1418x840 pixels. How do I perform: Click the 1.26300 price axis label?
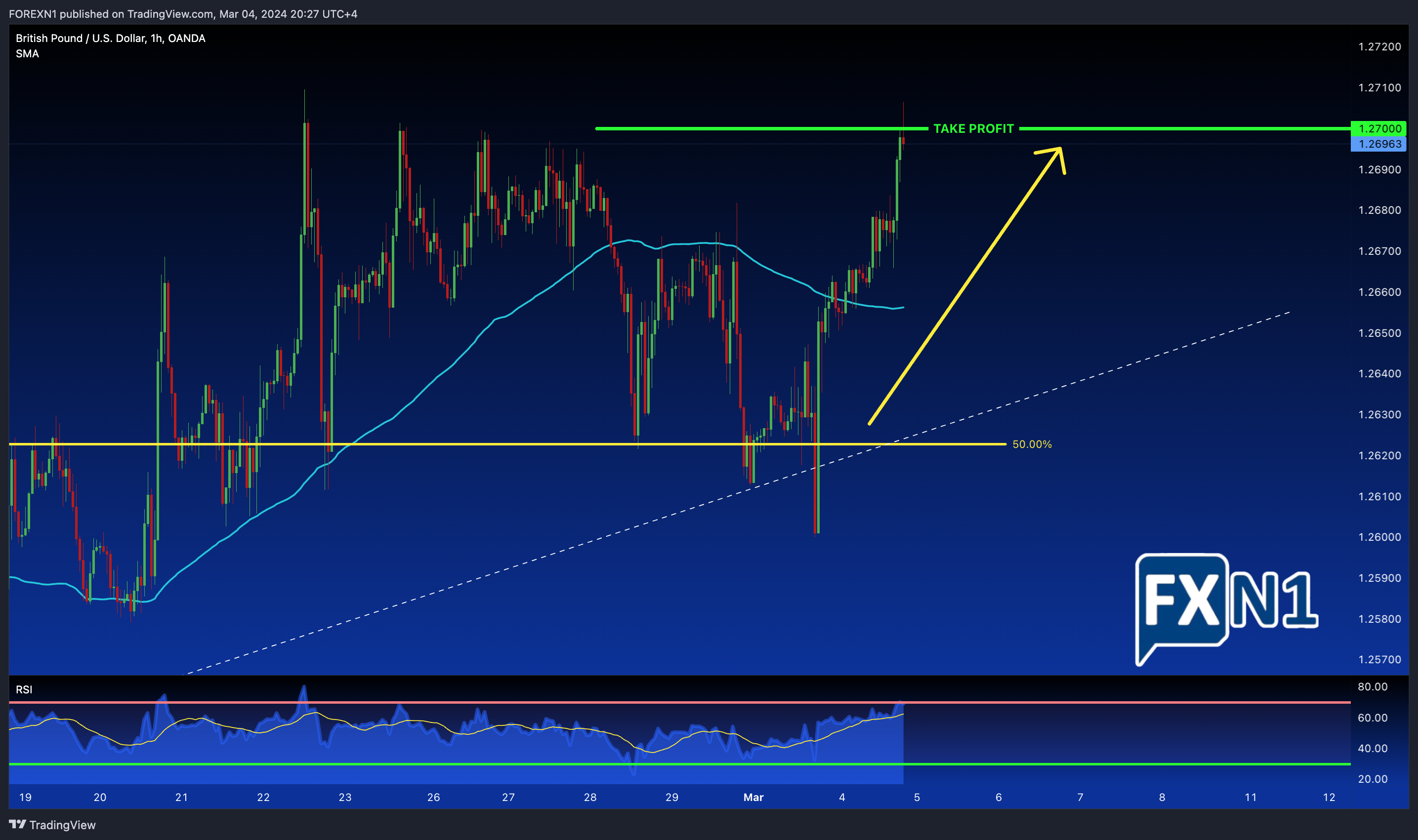(1379, 415)
